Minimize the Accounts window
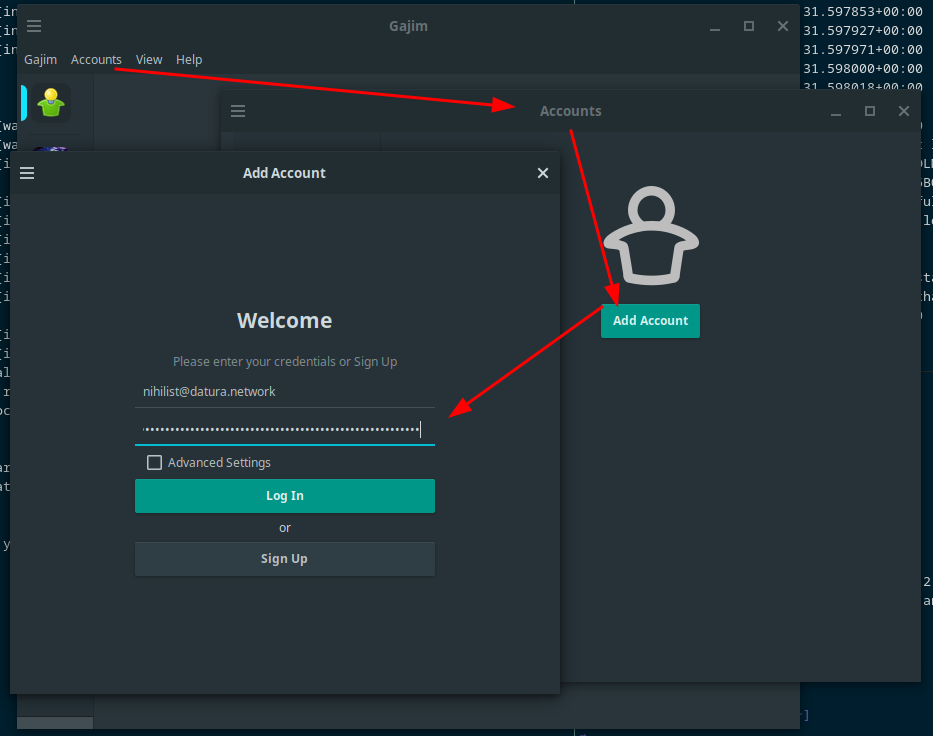Screen dimensions: 933x736 836,112
